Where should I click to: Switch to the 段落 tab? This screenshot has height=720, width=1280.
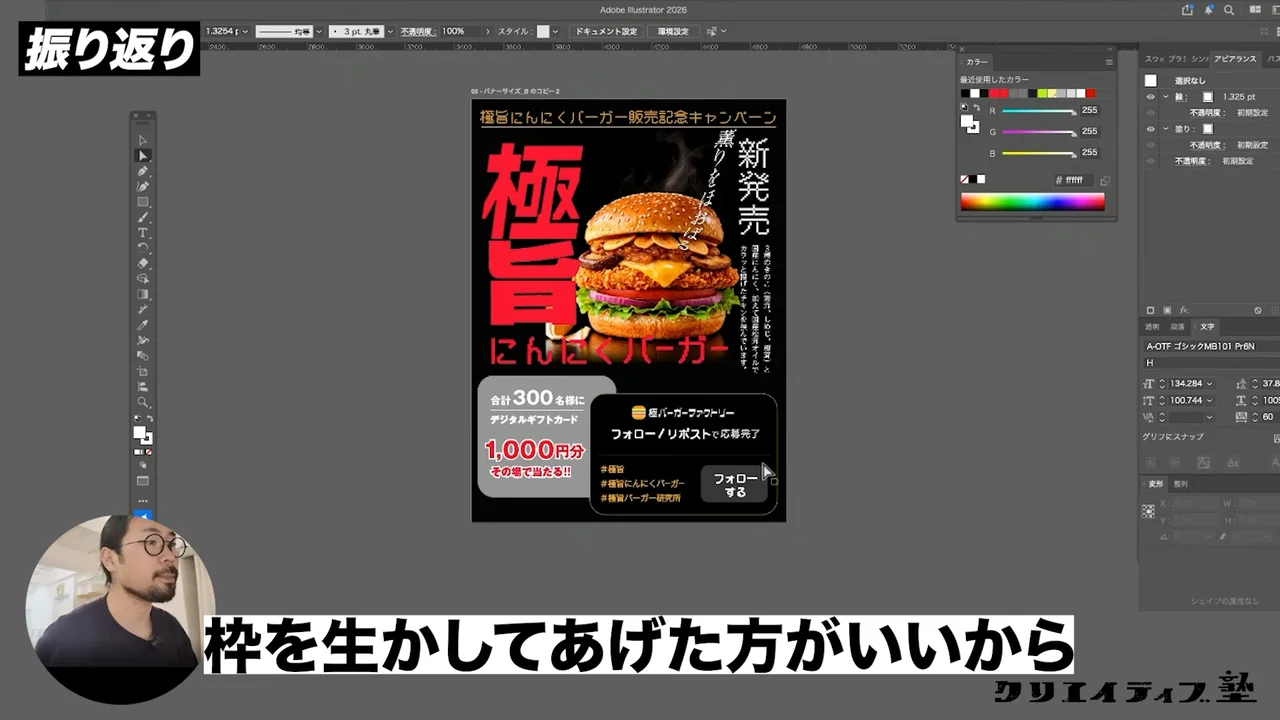coord(1178,327)
